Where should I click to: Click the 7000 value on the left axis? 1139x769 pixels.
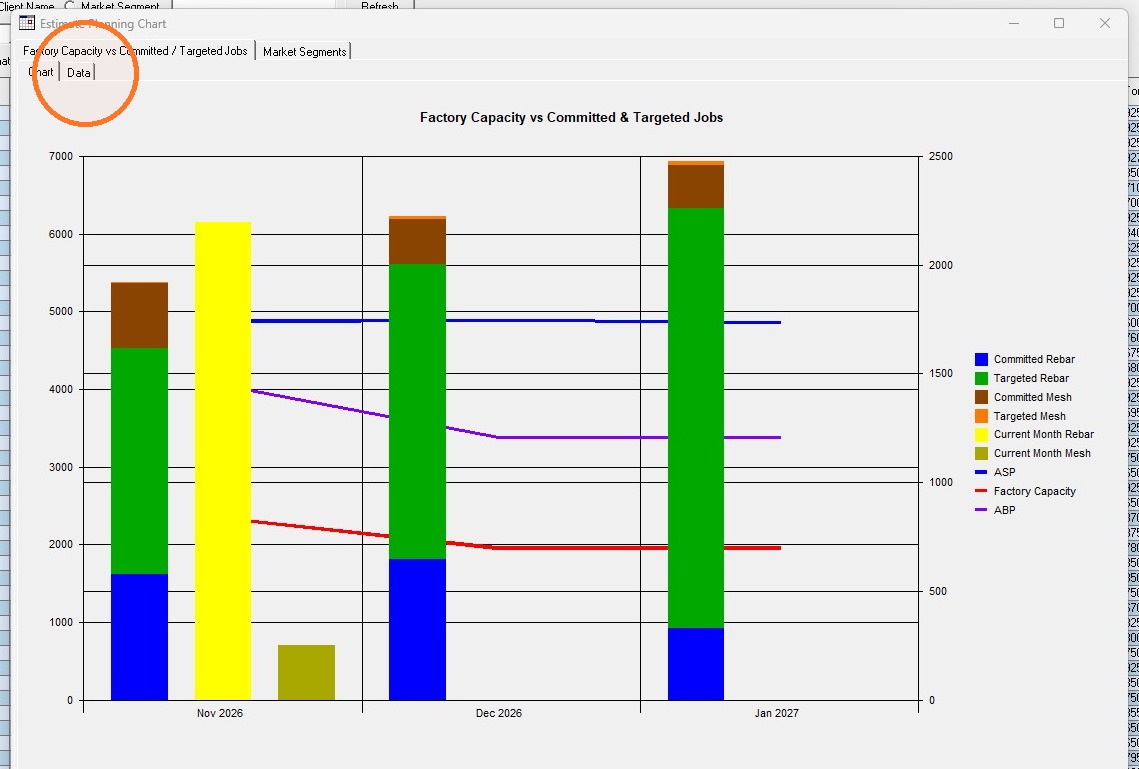tap(61, 157)
